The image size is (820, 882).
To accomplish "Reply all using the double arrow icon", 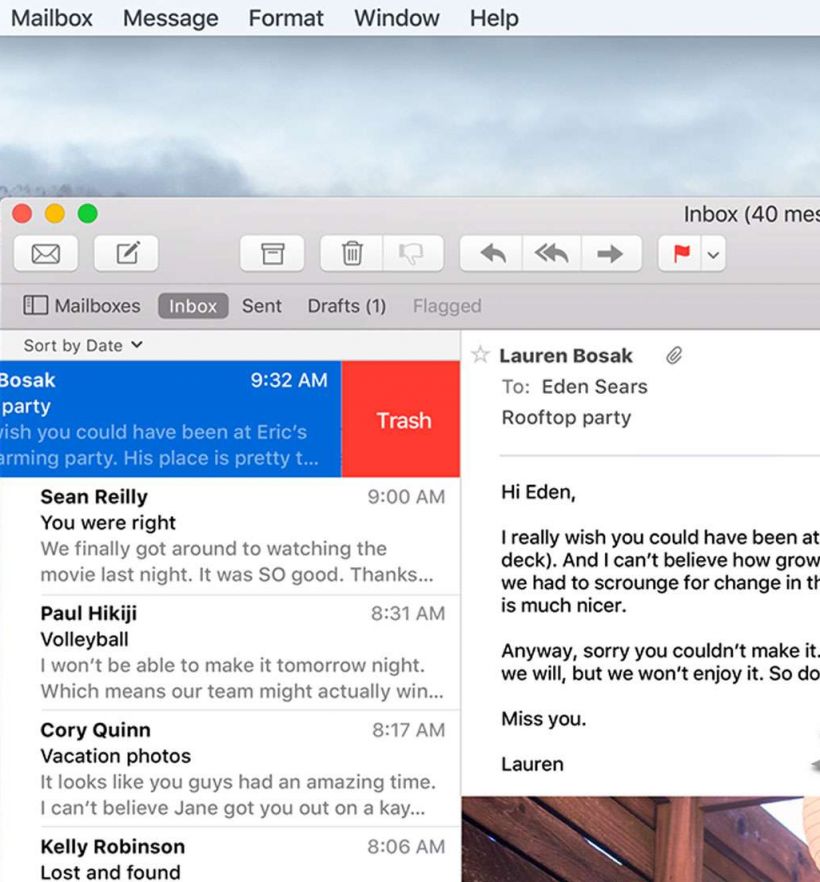I will 551,254.
